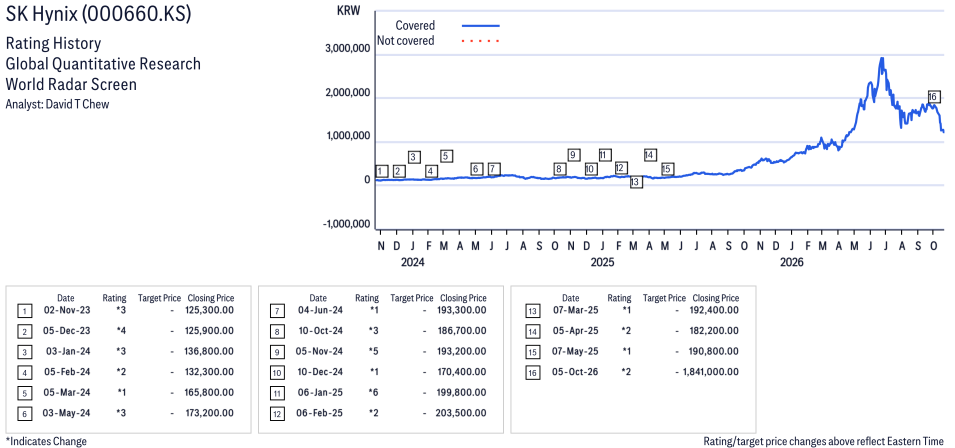The height and width of the screenshot is (448, 955).
Task: Click the closing price 182,200.00
Action: click(x=714, y=331)
